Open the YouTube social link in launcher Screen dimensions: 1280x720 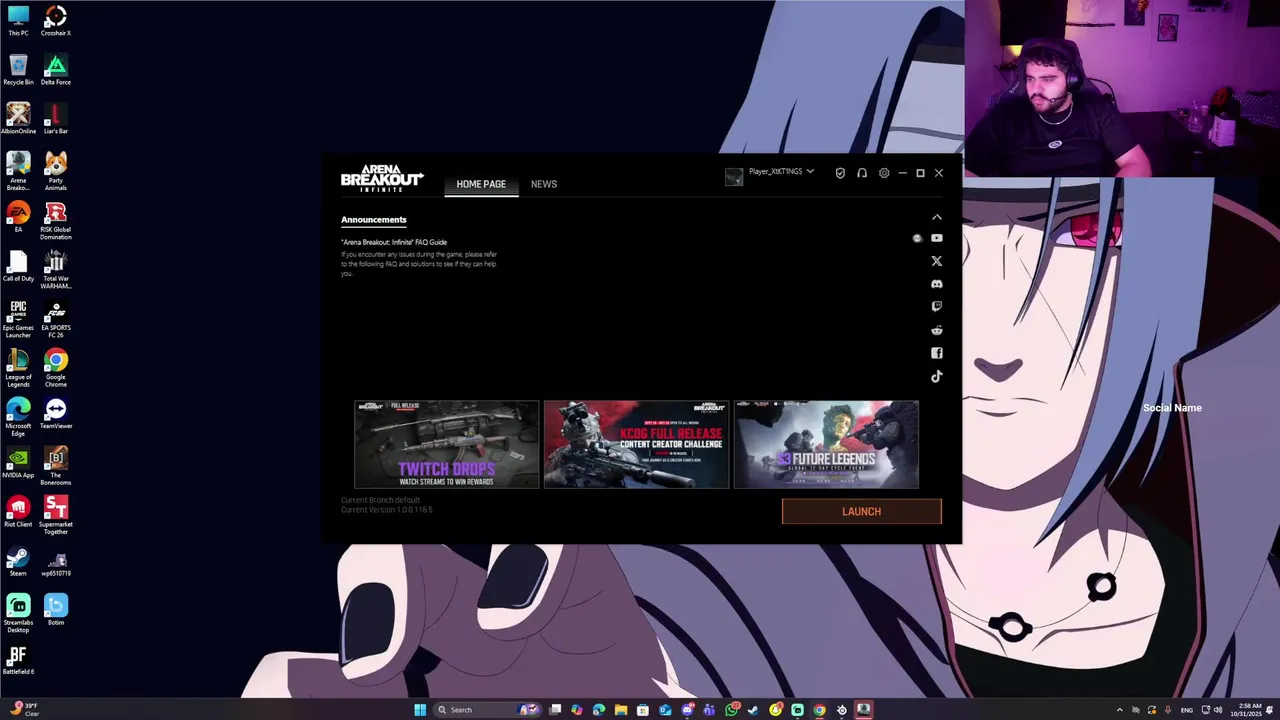(x=937, y=238)
